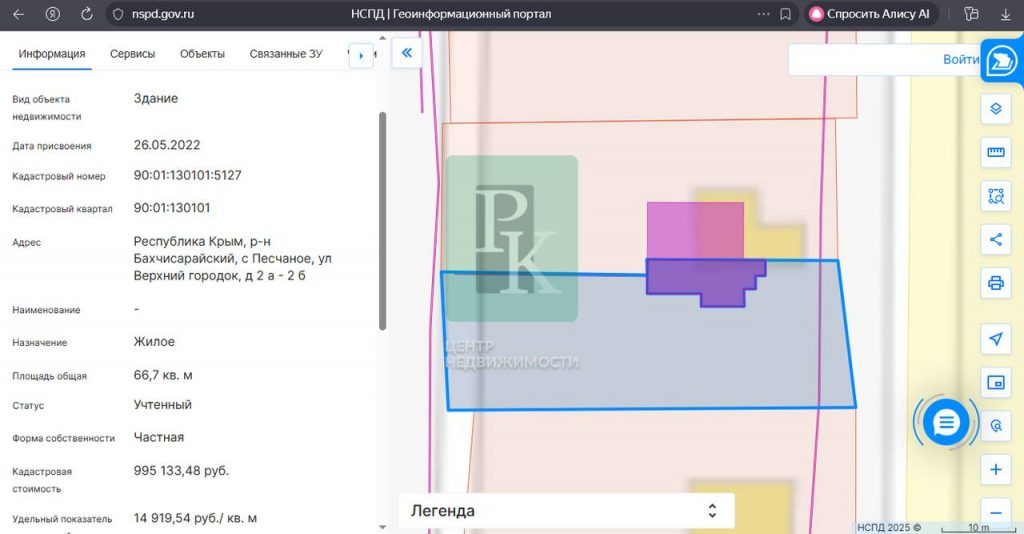
Task: Click the share map icon
Action: [x=995, y=239]
